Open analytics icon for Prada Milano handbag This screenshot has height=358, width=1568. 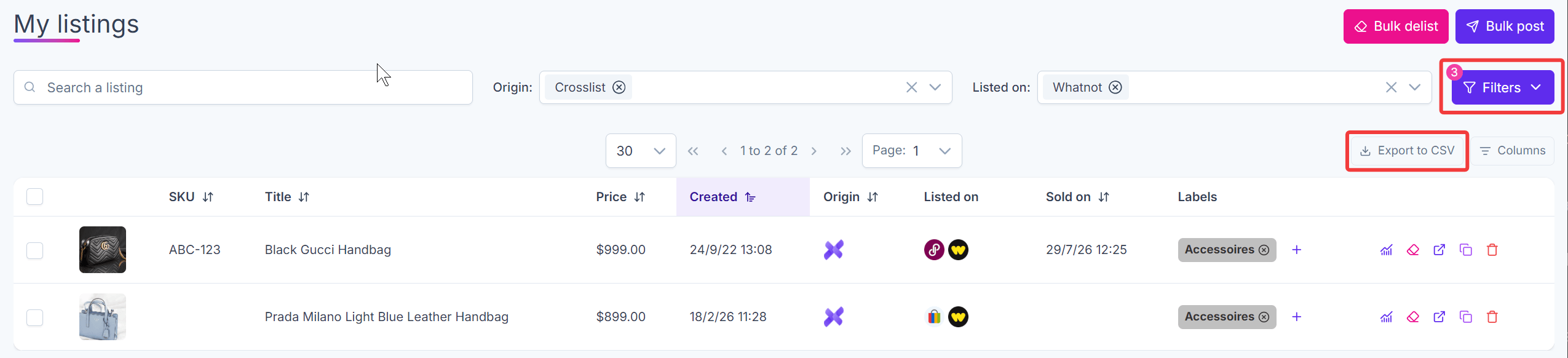pyautogui.click(x=1386, y=317)
